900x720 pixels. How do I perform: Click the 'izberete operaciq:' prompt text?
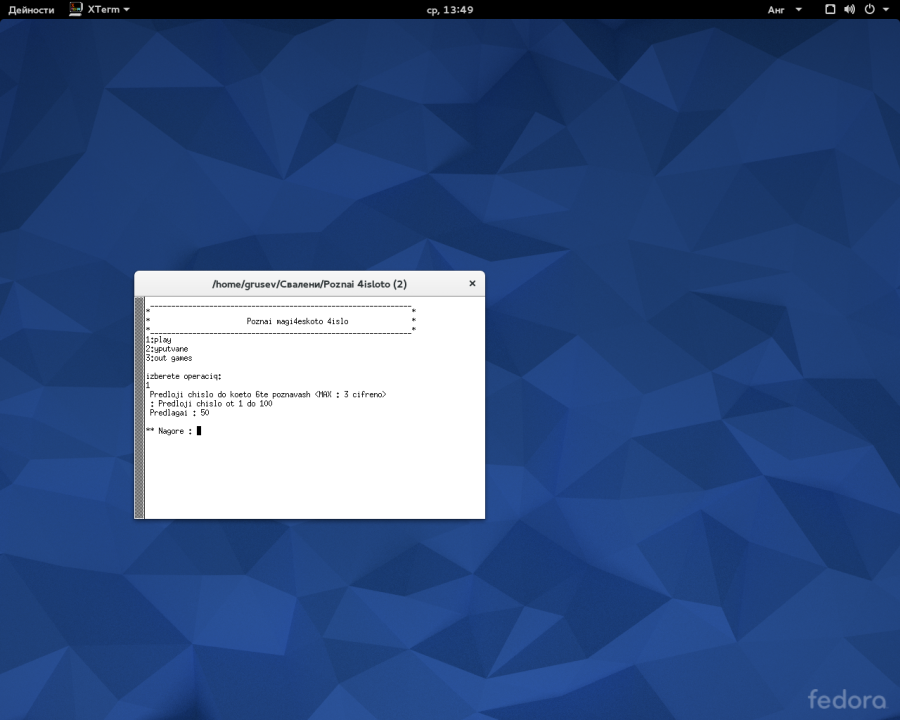(x=184, y=377)
